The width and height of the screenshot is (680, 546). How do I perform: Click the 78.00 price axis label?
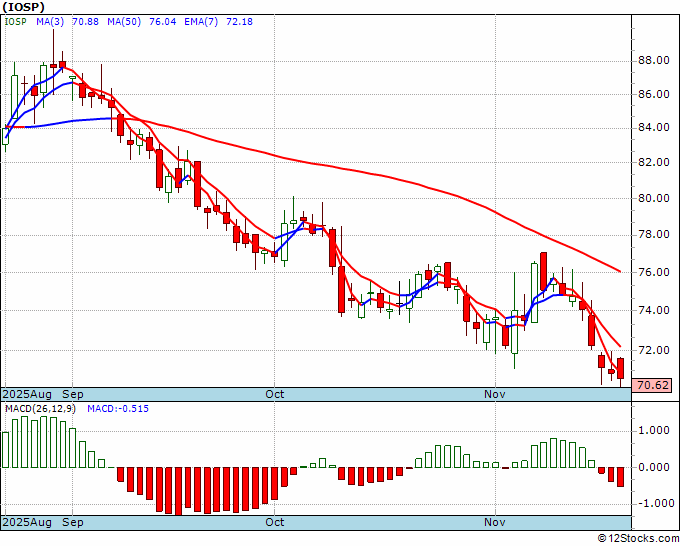click(x=654, y=235)
